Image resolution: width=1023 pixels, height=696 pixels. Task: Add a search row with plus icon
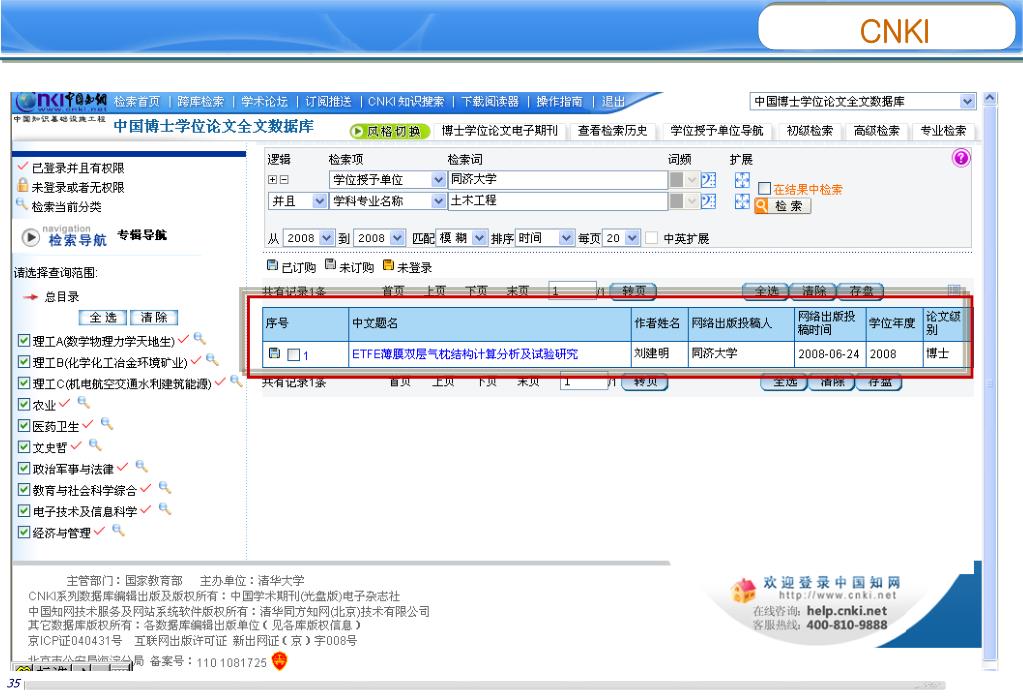point(273,179)
